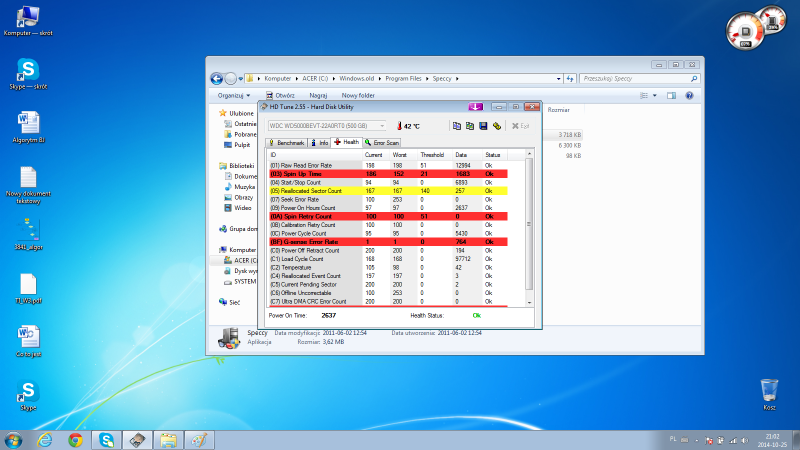Click the Exit button in HD Tune

pos(521,126)
